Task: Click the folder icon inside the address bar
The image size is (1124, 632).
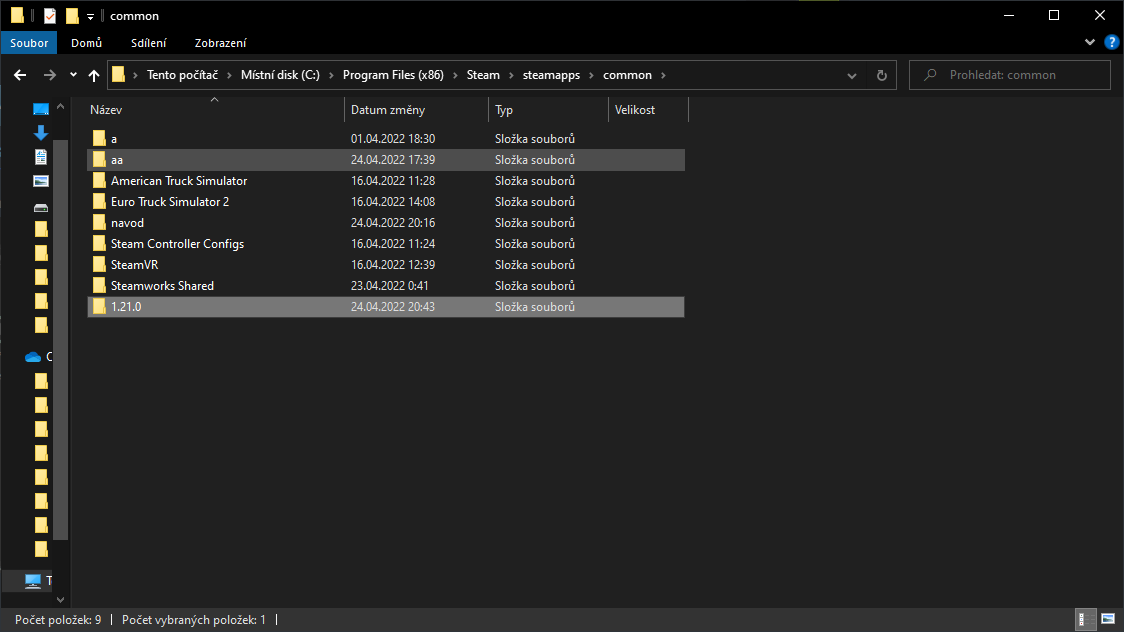Action: click(118, 75)
